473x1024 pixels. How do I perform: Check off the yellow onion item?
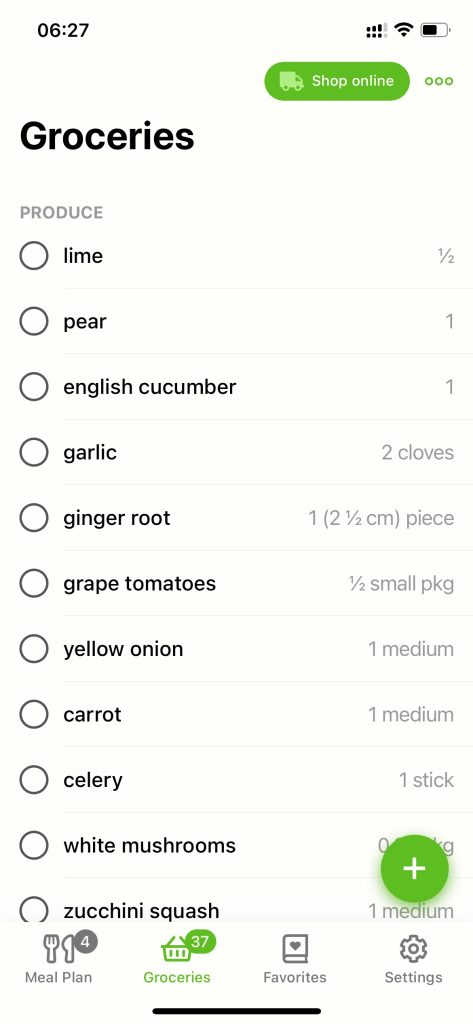[34, 648]
